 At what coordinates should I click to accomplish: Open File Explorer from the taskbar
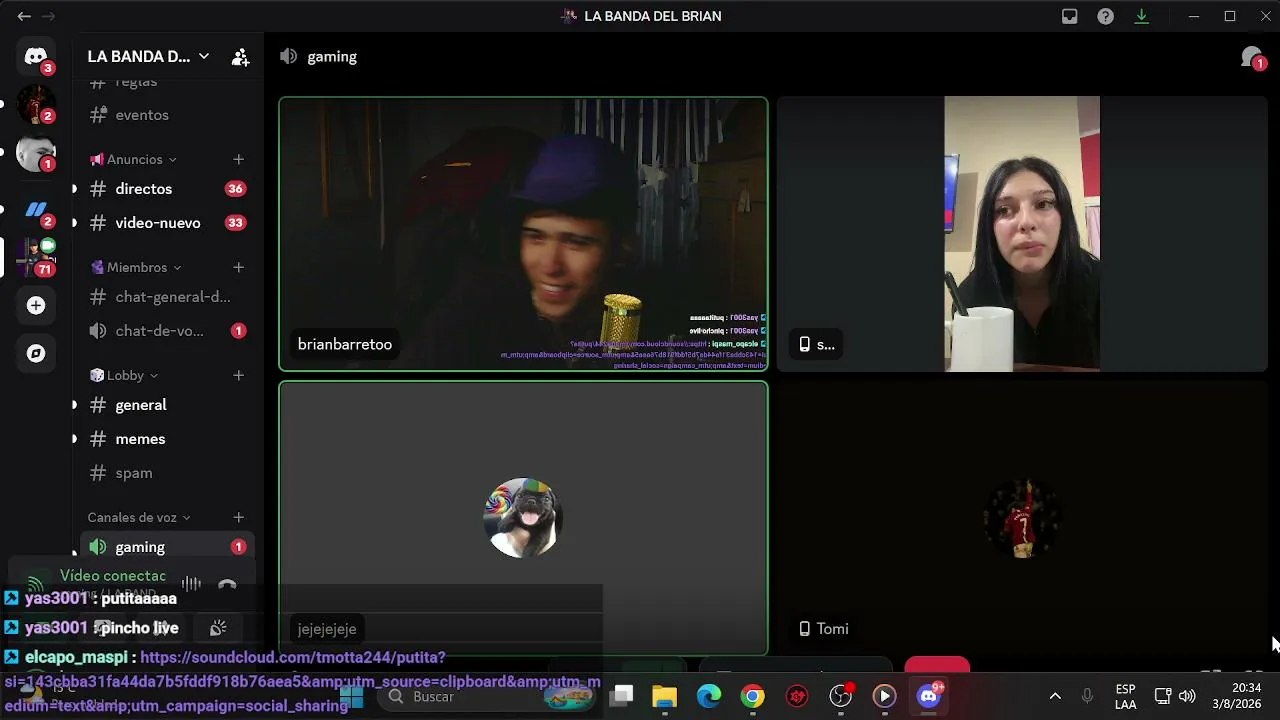tap(664, 696)
